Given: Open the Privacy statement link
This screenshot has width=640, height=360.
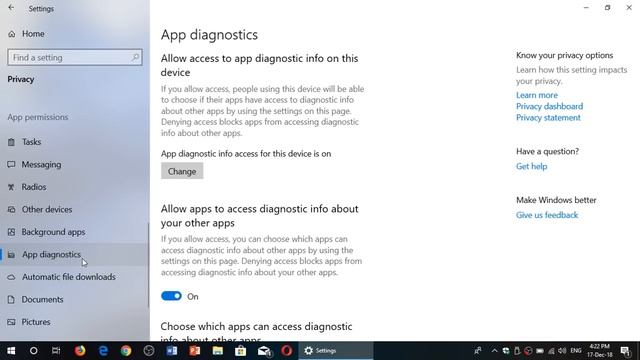Looking at the screenshot, I should [548, 118].
